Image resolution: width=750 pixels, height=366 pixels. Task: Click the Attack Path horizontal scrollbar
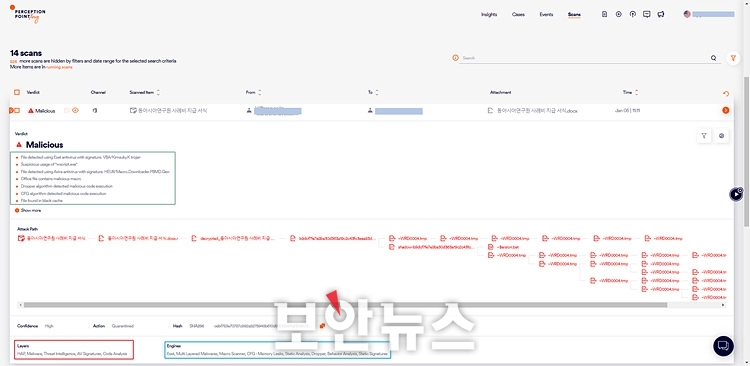click(x=345, y=305)
